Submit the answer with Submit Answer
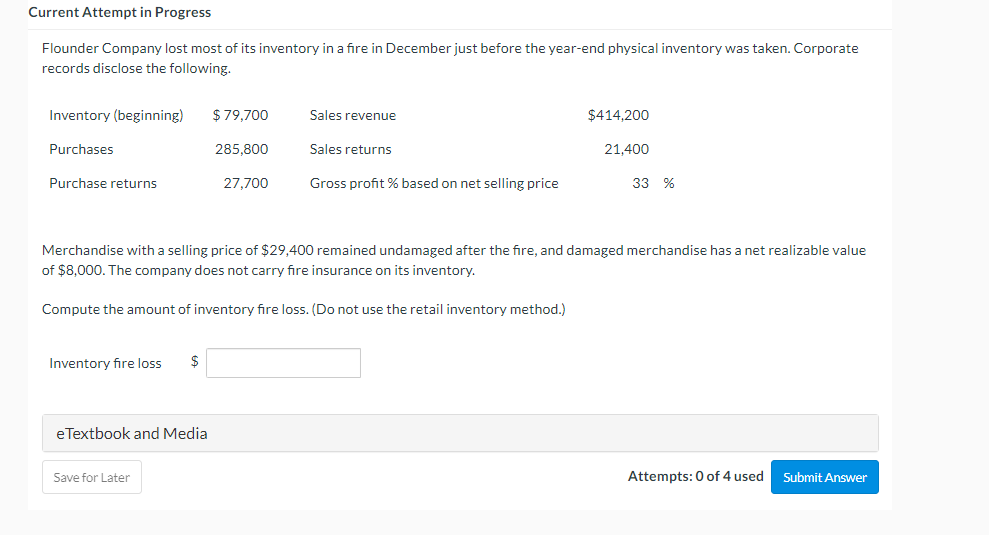 (x=825, y=477)
